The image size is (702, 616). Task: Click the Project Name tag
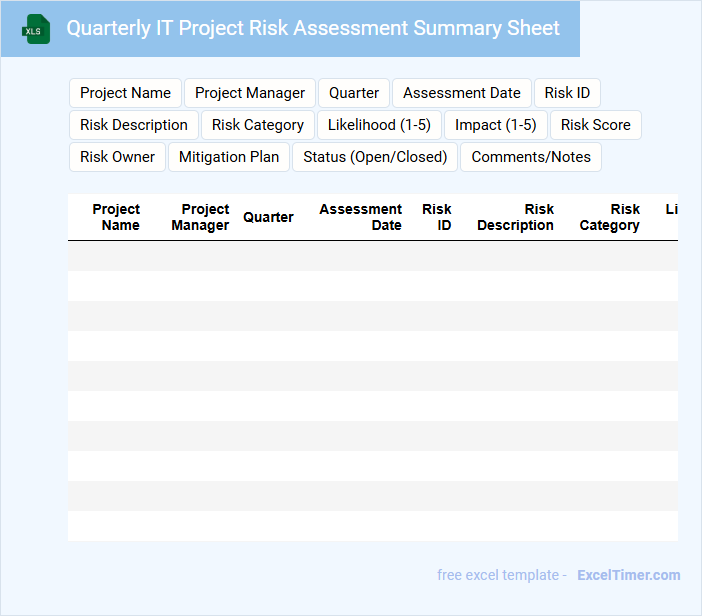coord(125,93)
